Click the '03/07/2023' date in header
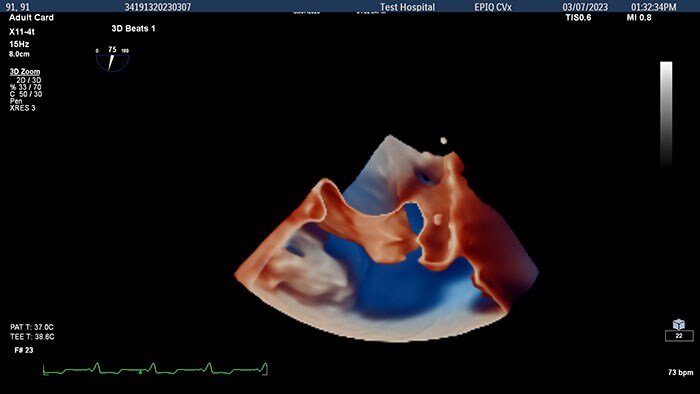 (x=585, y=7)
